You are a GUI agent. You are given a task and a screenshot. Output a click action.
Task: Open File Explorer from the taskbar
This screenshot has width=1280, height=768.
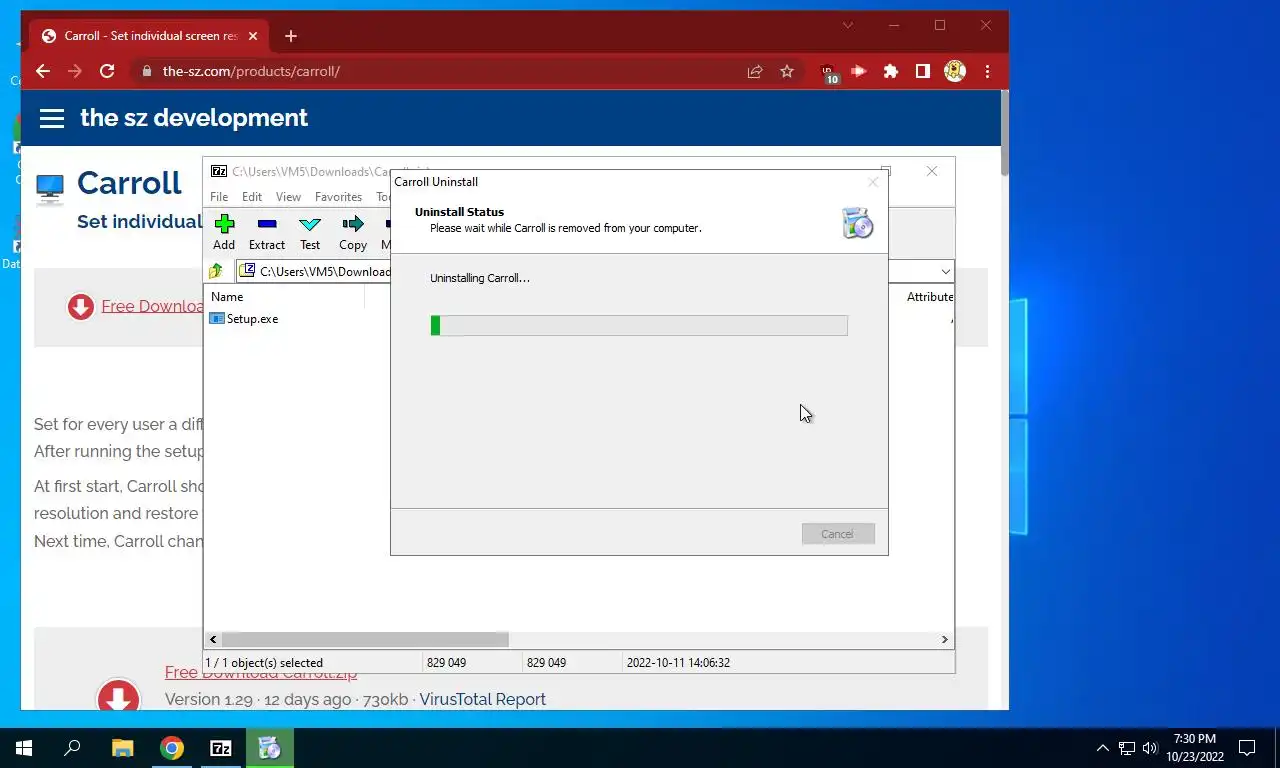122,748
